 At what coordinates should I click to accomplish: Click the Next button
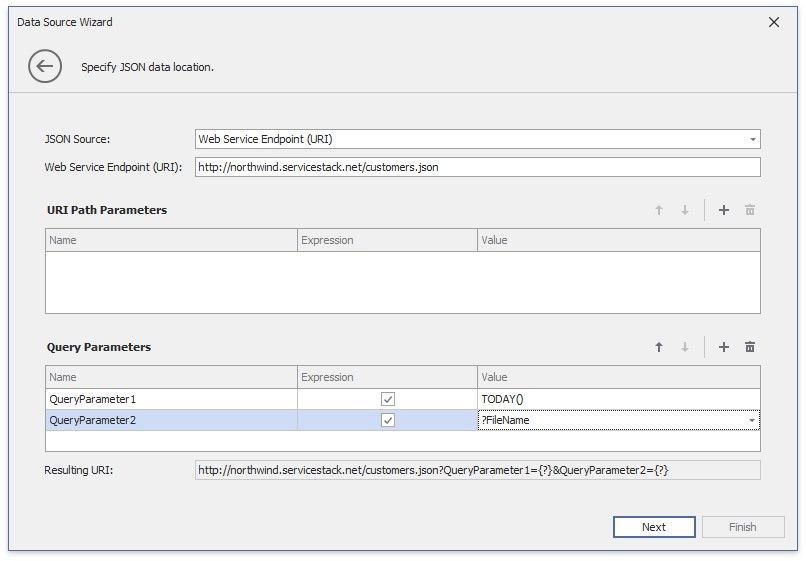(x=654, y=527)
